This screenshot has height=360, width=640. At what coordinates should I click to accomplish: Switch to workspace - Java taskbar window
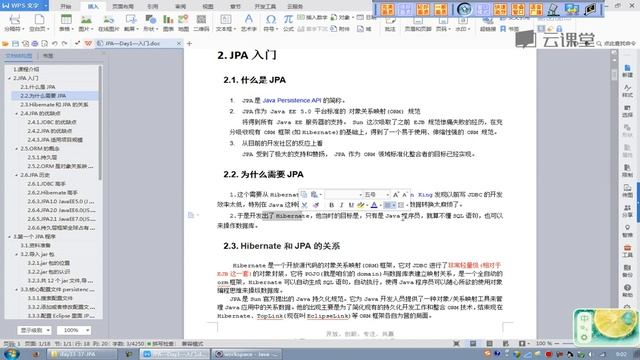248,354
